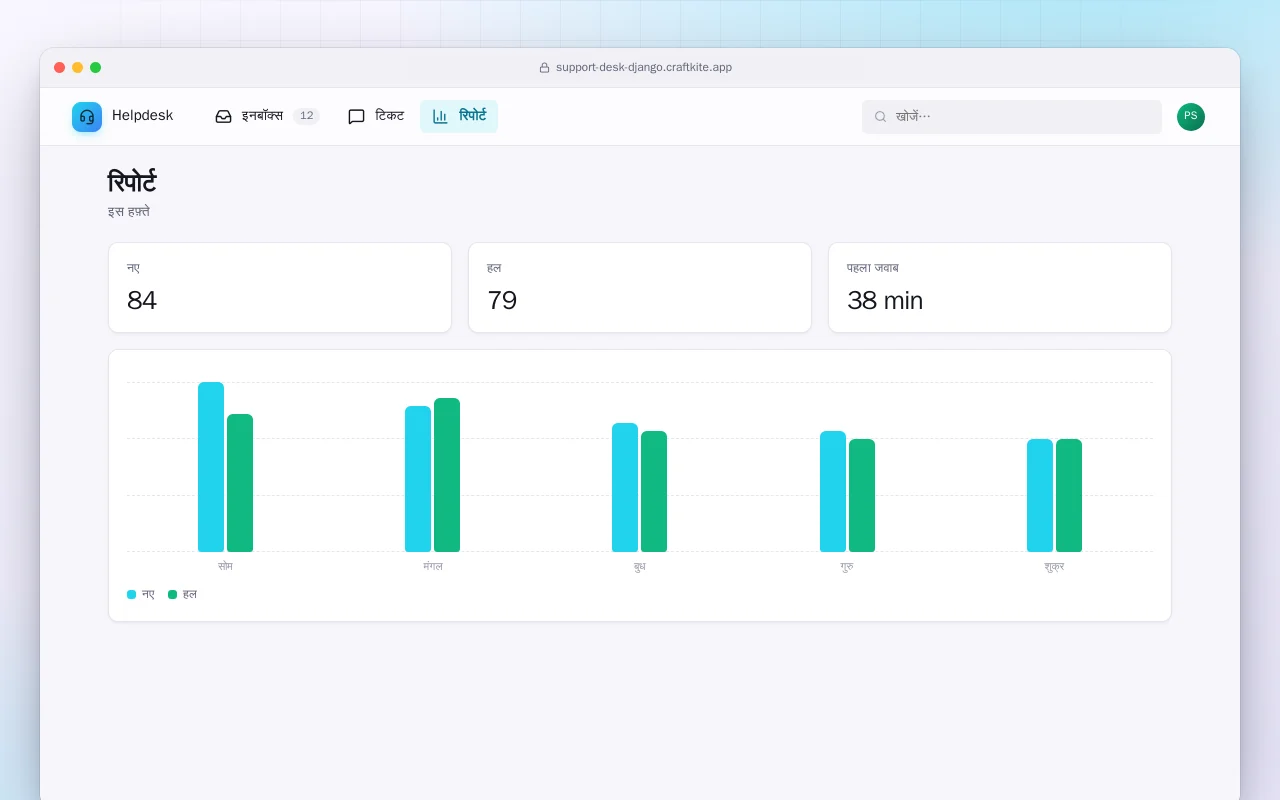Click the गुरु axis label
The width and height of the screenshot is (1280, 800).
[847, 567]
